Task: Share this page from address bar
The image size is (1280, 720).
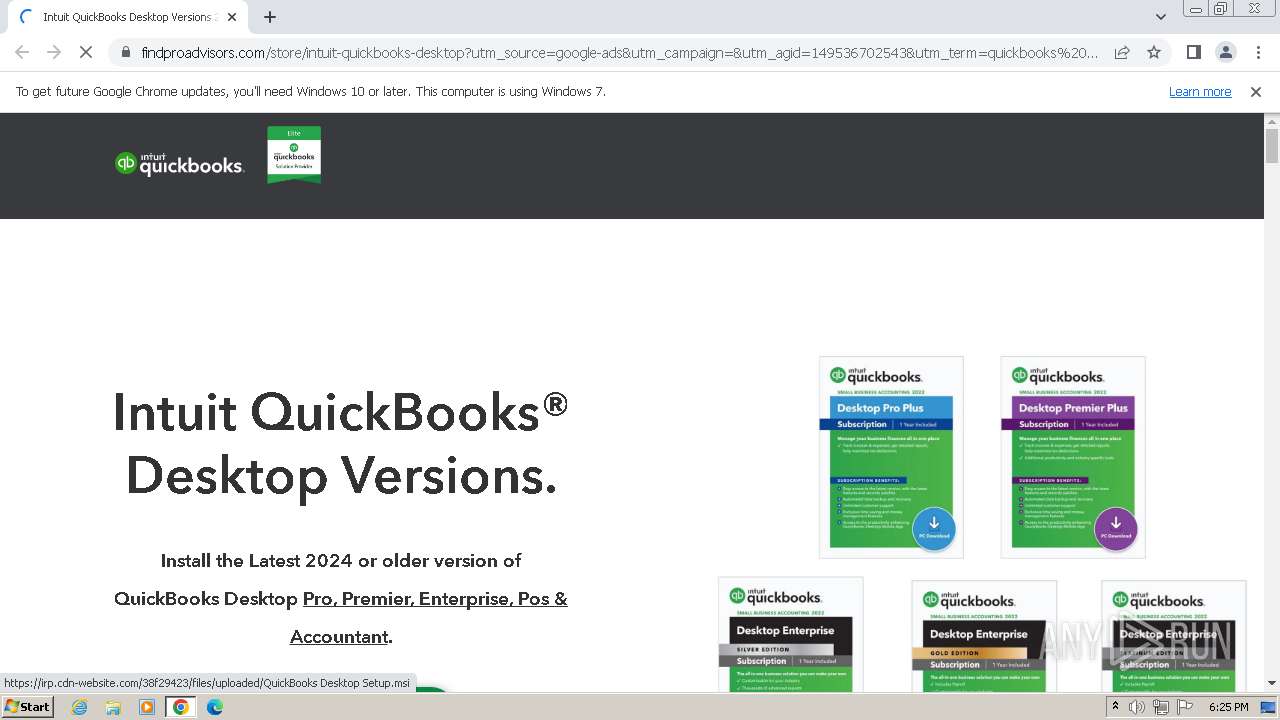Action: click(x=1122, y=52)
